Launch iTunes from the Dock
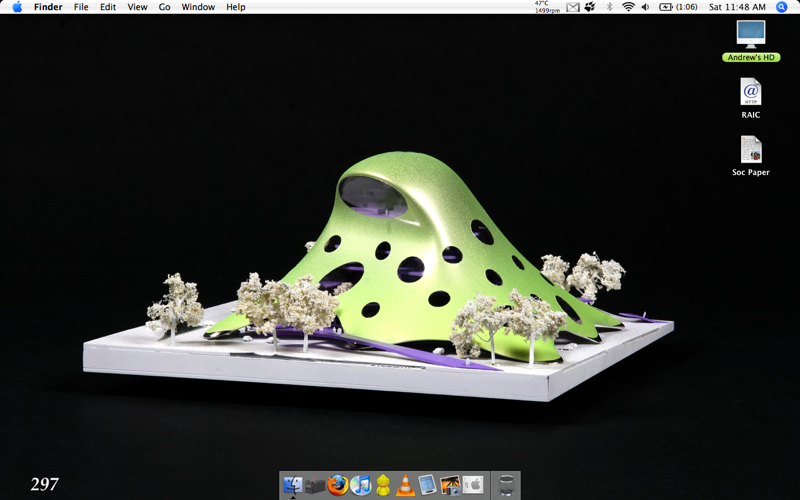The height and width of the screenshot is (500, 800). [x=360, y=485]
